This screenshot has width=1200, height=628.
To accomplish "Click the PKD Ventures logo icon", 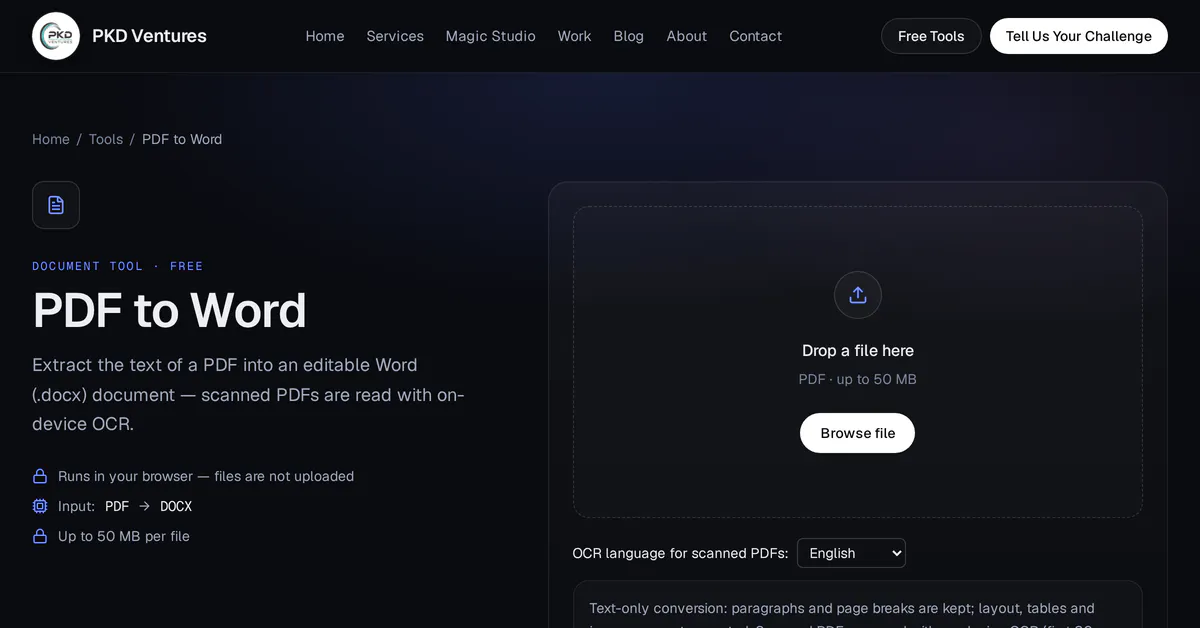I will tap(56, 36).
